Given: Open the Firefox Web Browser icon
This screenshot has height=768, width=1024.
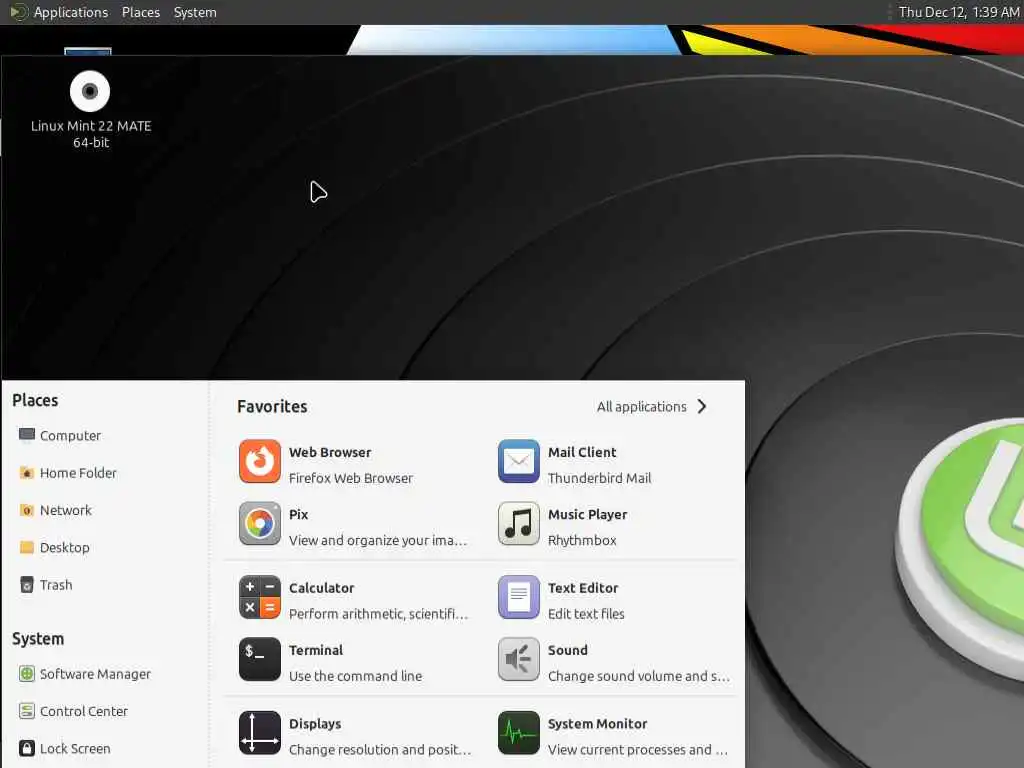Looking at the screenshot, I should point(259,461).
